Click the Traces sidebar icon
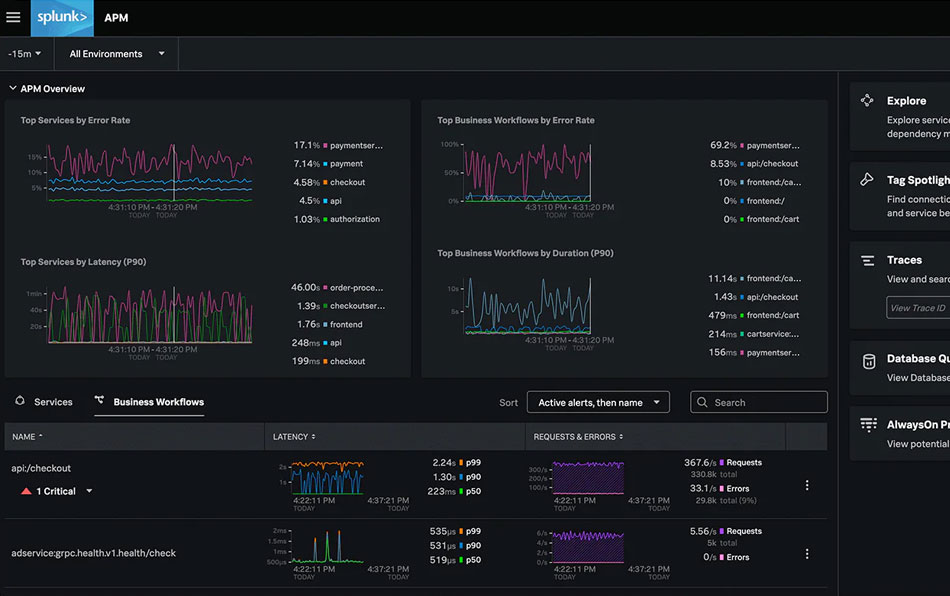This screenshot has height=596, width=950. click(869, 260)
